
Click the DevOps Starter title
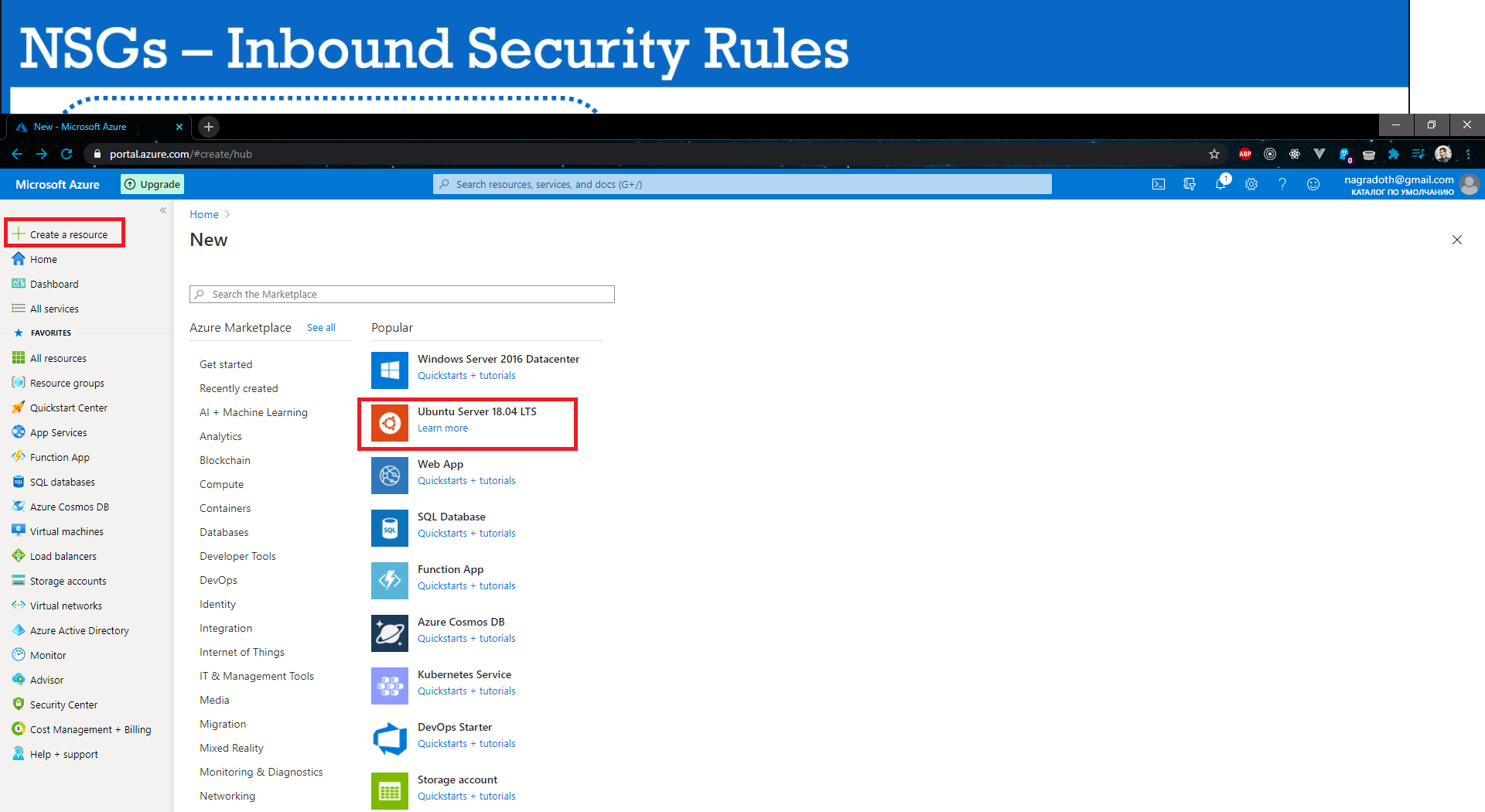(x=455, y=727)
